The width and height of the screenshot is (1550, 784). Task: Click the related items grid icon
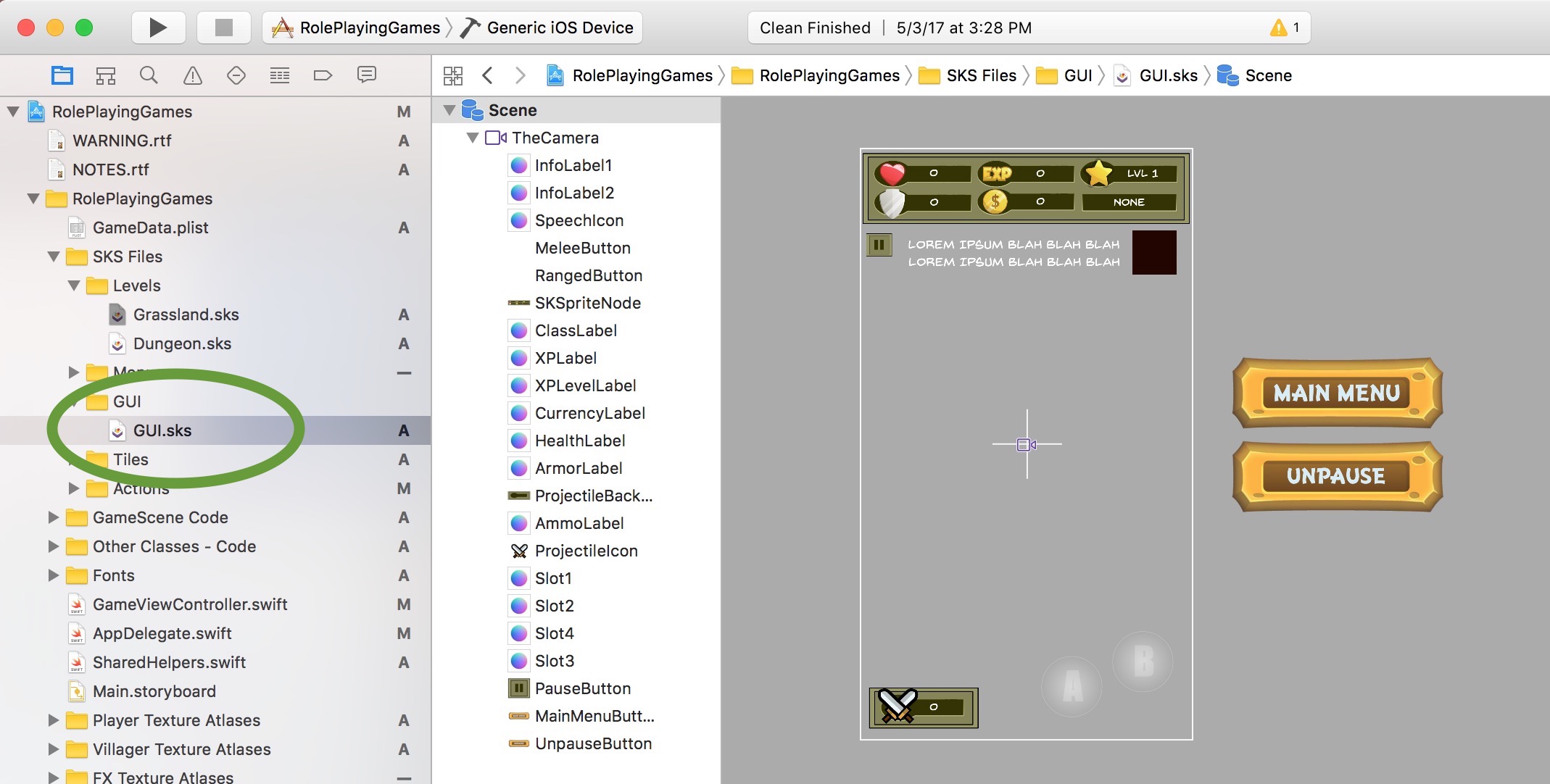click(x=453, y=75)
